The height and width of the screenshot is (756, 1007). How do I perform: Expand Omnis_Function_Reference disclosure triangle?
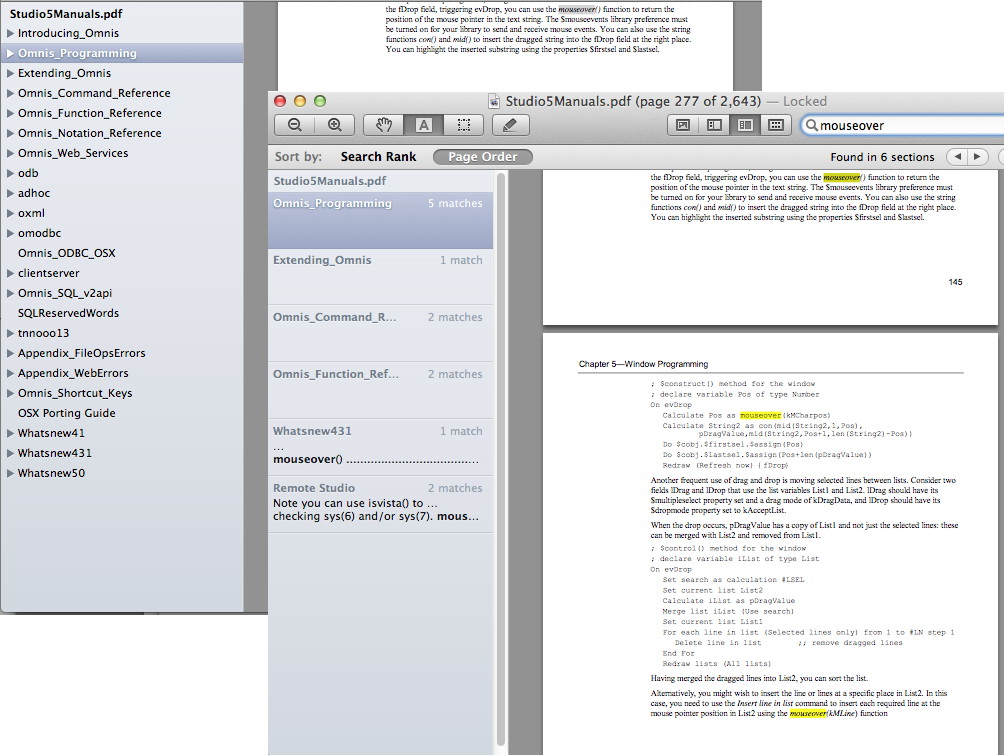click(x=10, y=112)
